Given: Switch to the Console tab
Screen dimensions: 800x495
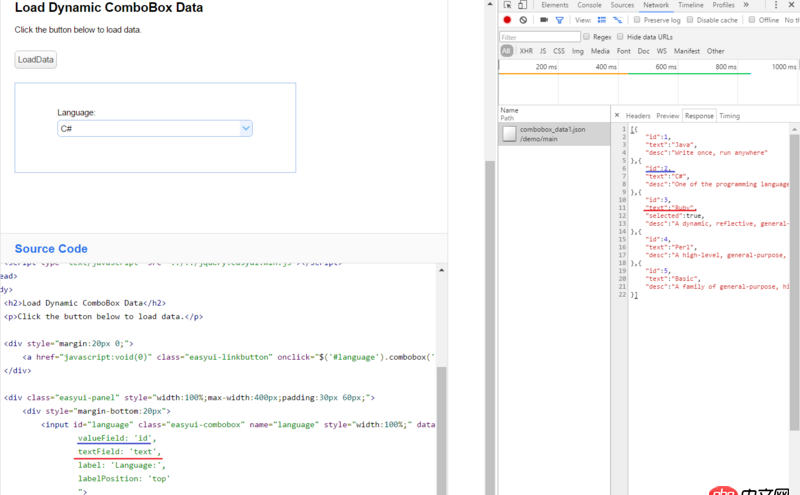Looking at the screenshot, I should 589,5.
